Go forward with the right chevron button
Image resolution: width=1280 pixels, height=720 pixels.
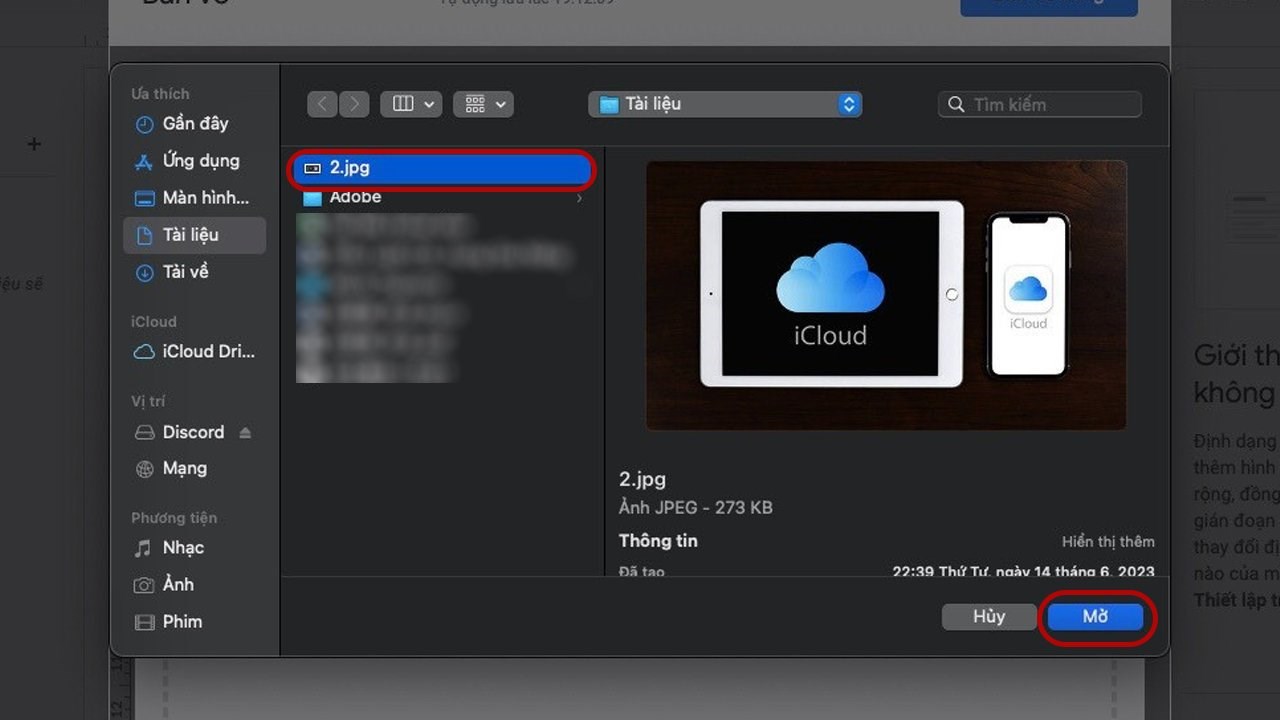point(354,104)
